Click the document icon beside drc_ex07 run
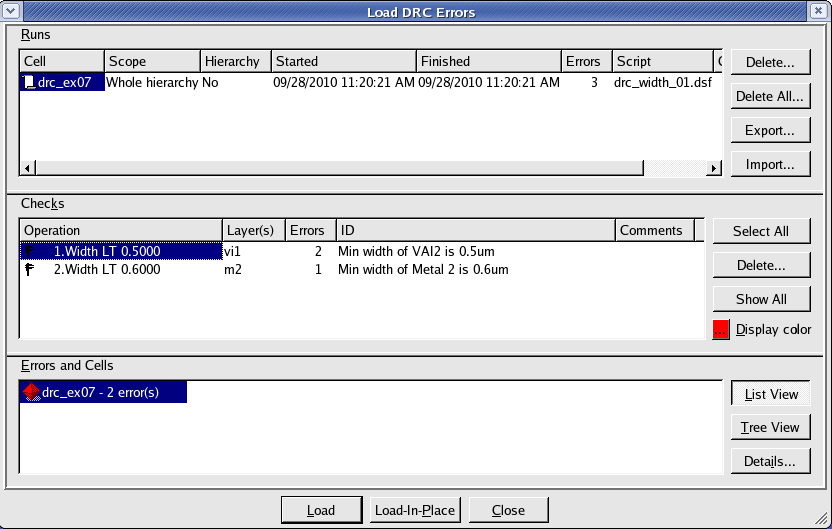This screenshot has height=529, width=832. (29, 83)
